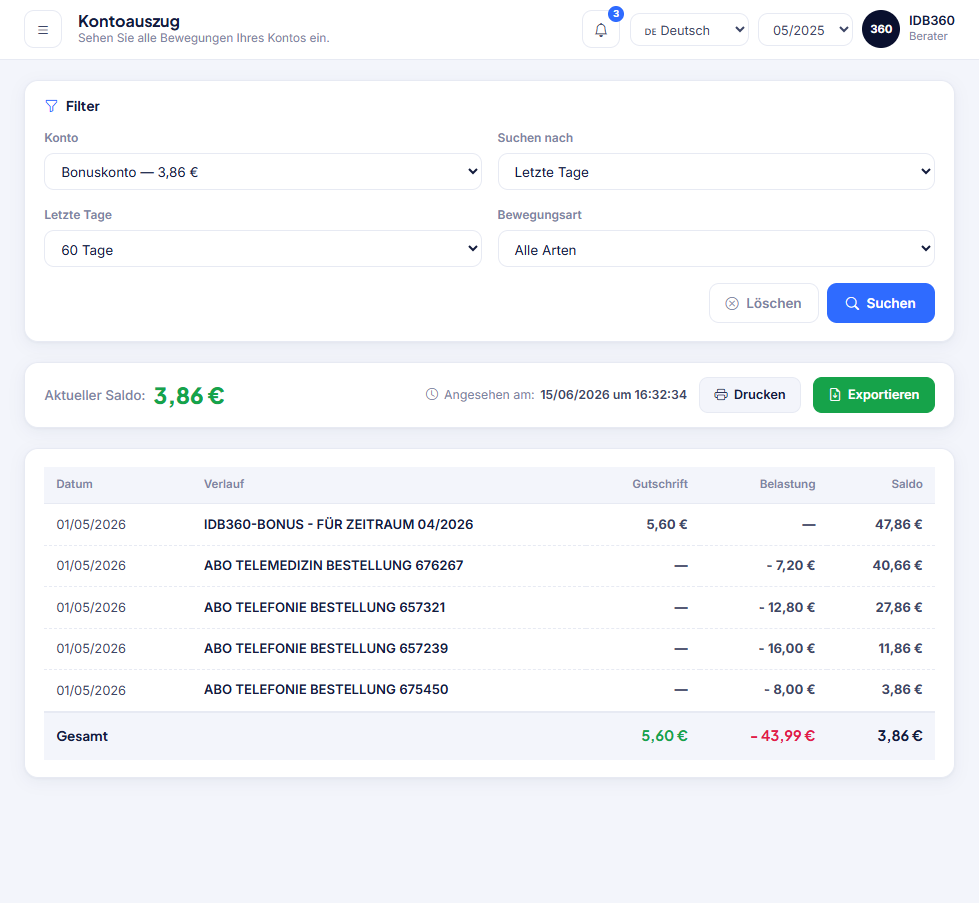979x903 pixels.
Task: Click the blue Suchen button
Action: pos(880,303)
